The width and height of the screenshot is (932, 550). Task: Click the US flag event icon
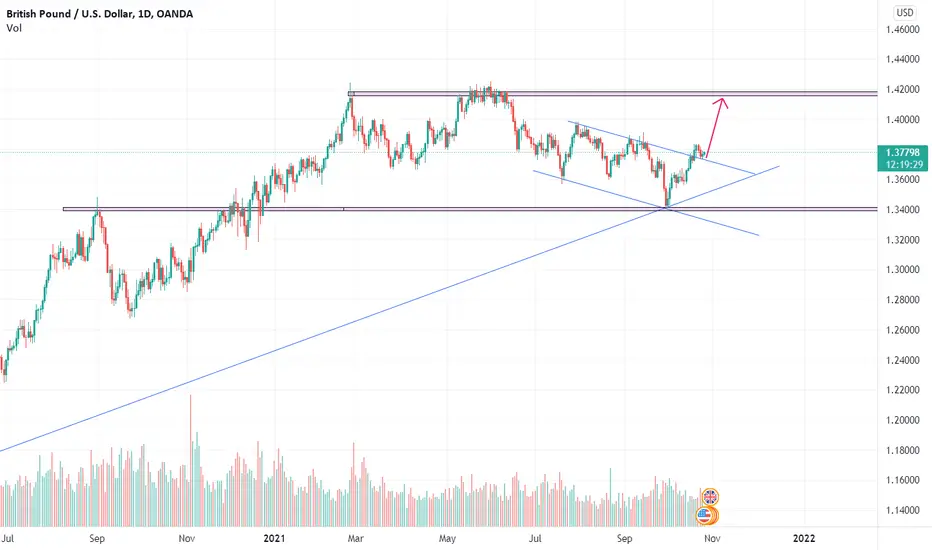[704, 515]
